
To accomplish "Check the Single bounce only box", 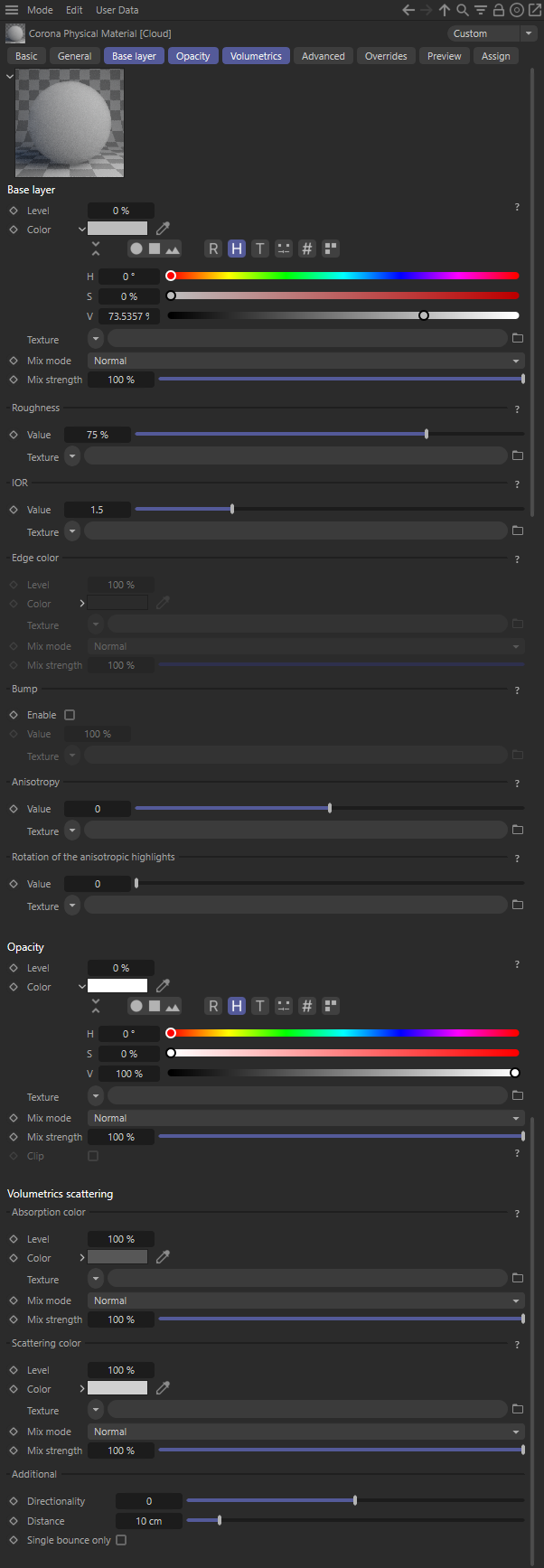I will (x=121, y=1540).
